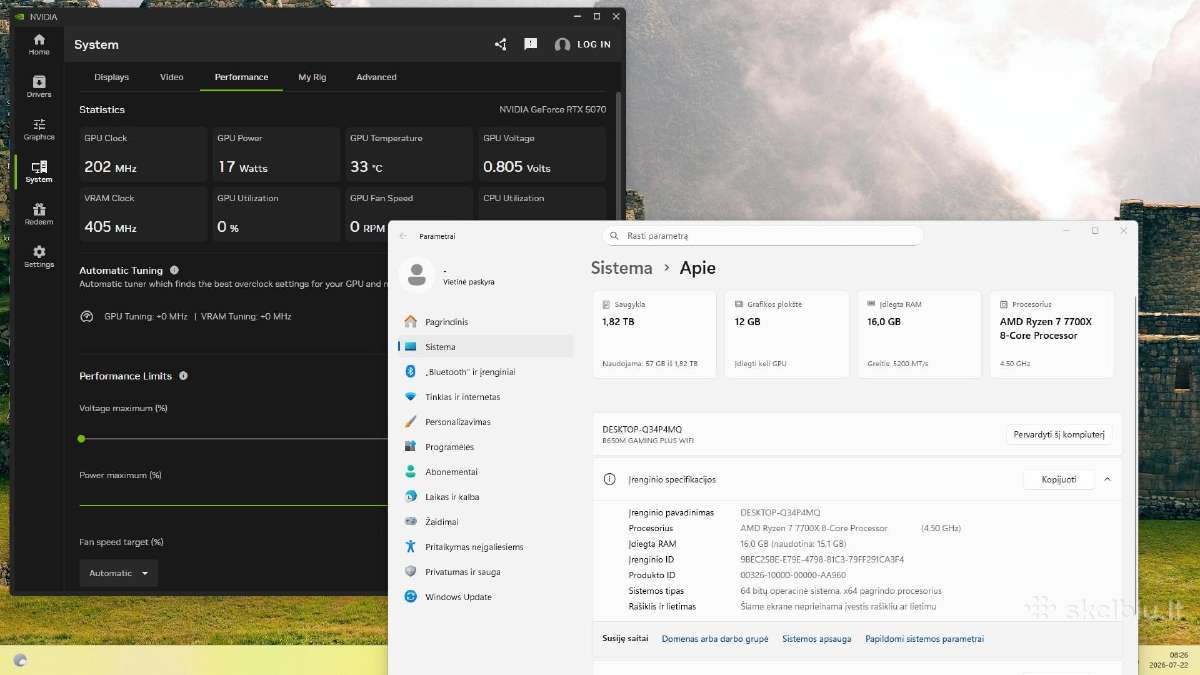Open Settings gear in NVIDIA sidebar

[x=39, y=257]
